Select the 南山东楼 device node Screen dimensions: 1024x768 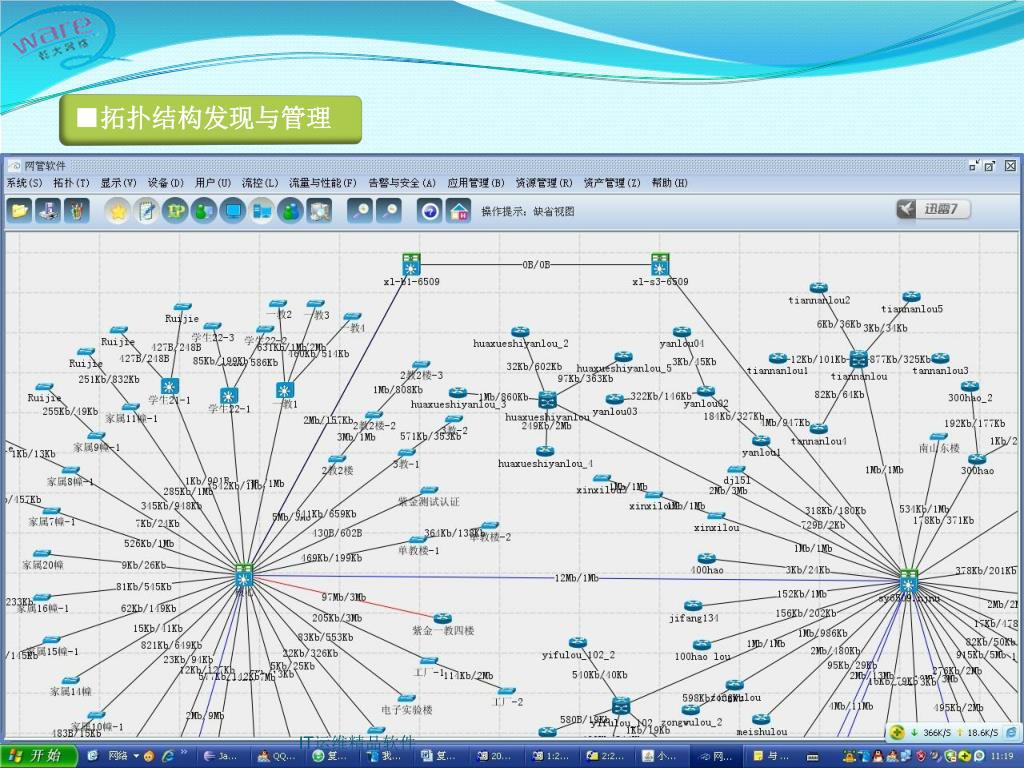coord(938,436)
